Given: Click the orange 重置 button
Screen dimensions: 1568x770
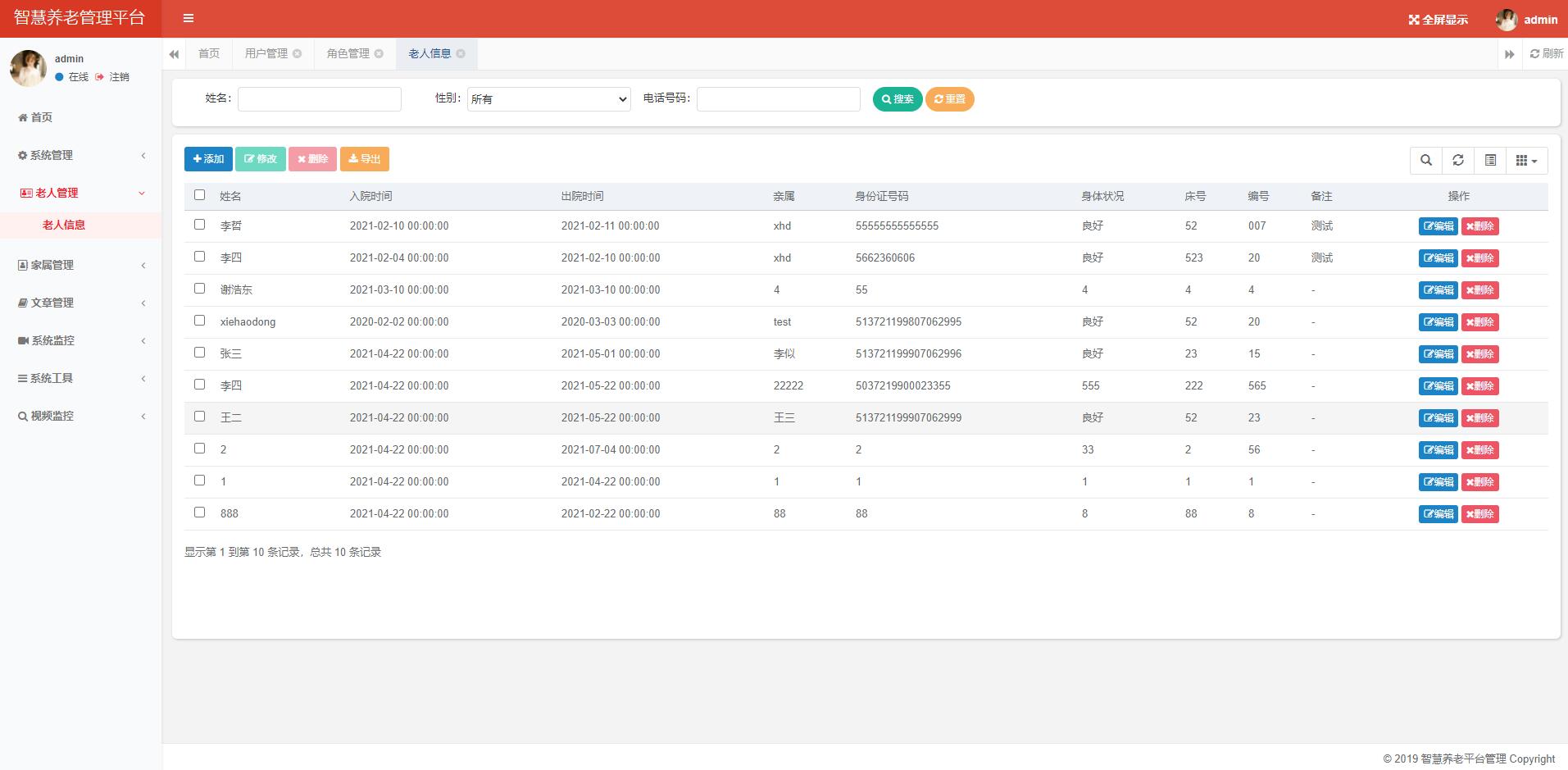Looking at the screenshot, I should coord(949,99).
